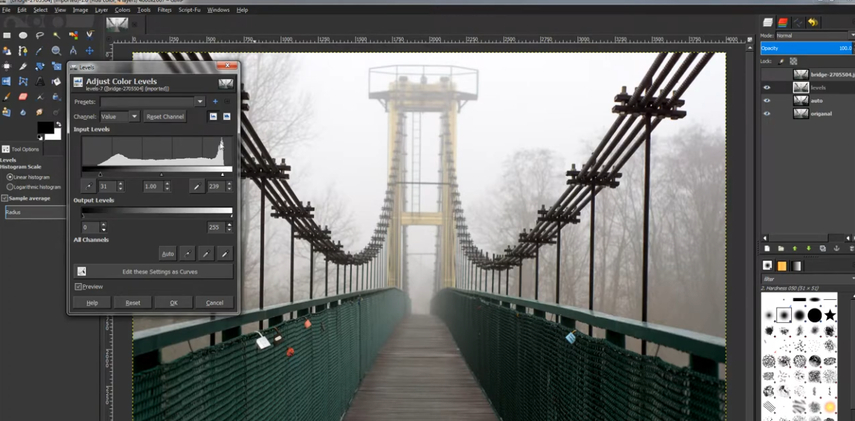Open the Filters menu

164,10
